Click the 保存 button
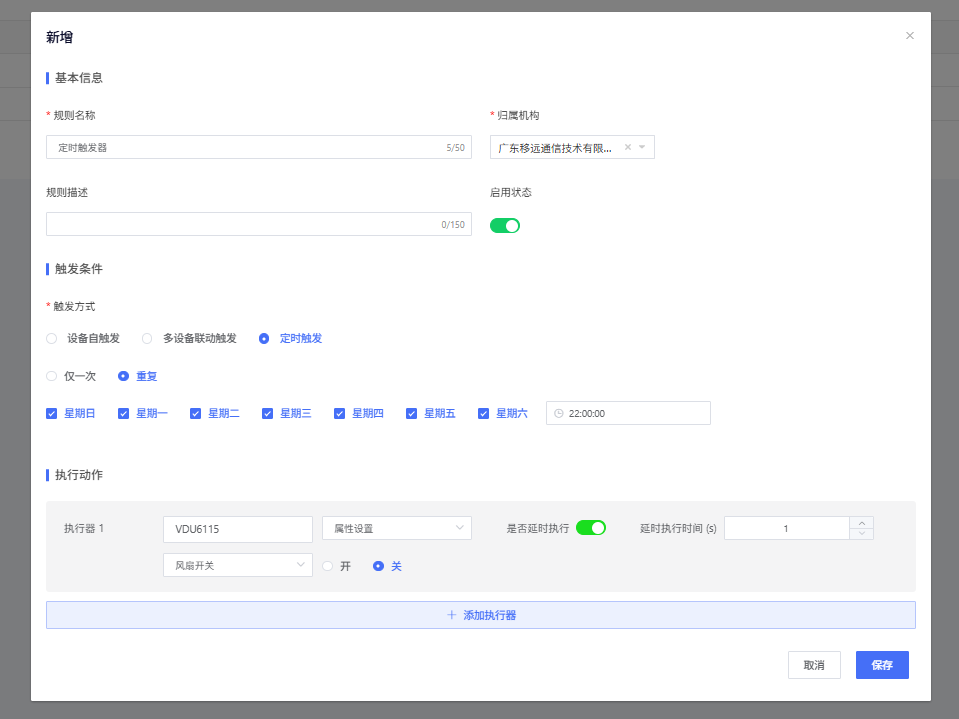Screen dimensions: 959x719 tap(881, 665)
